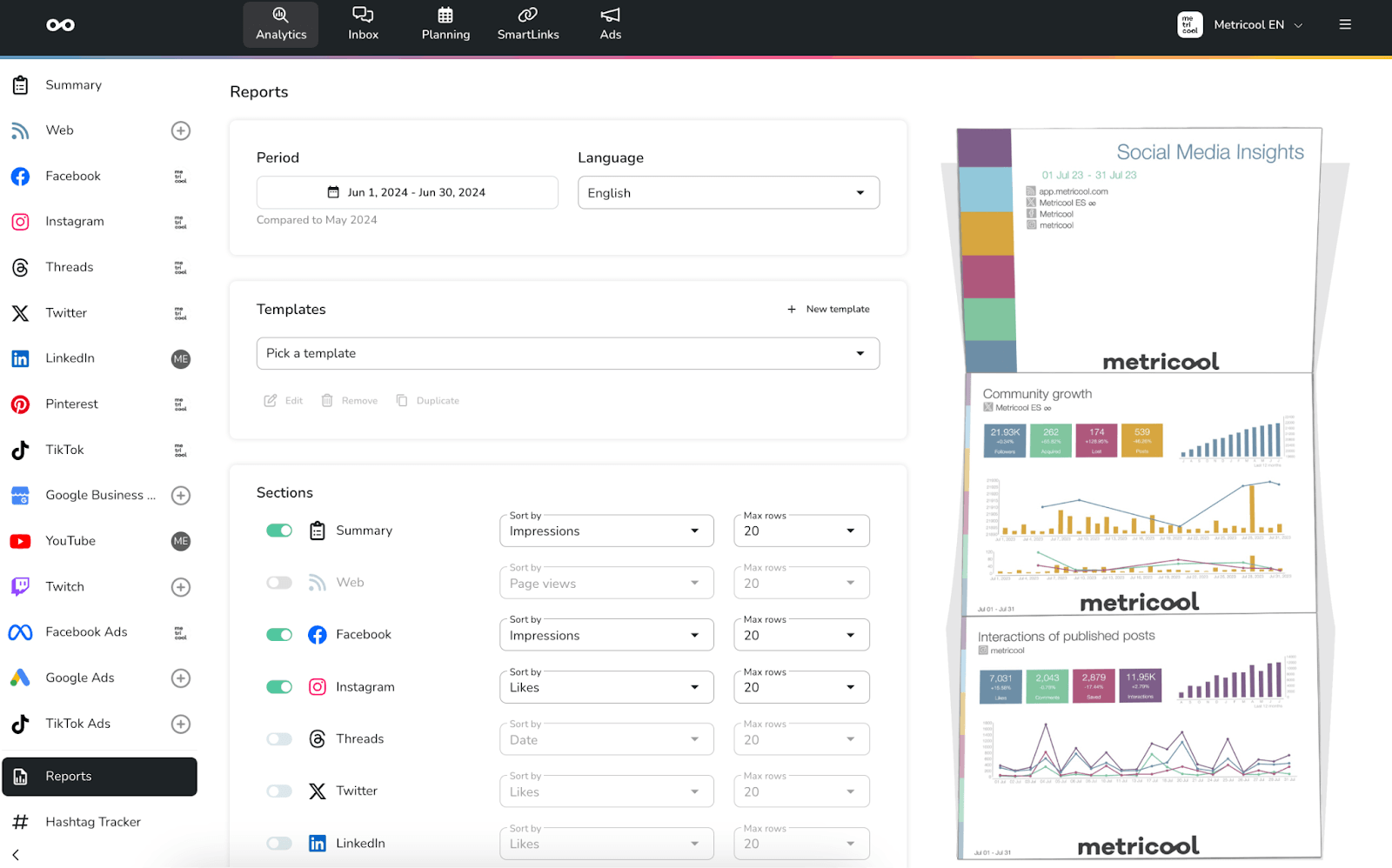
Task: Select the Pinterest analytics section
Action: point(71,404)
